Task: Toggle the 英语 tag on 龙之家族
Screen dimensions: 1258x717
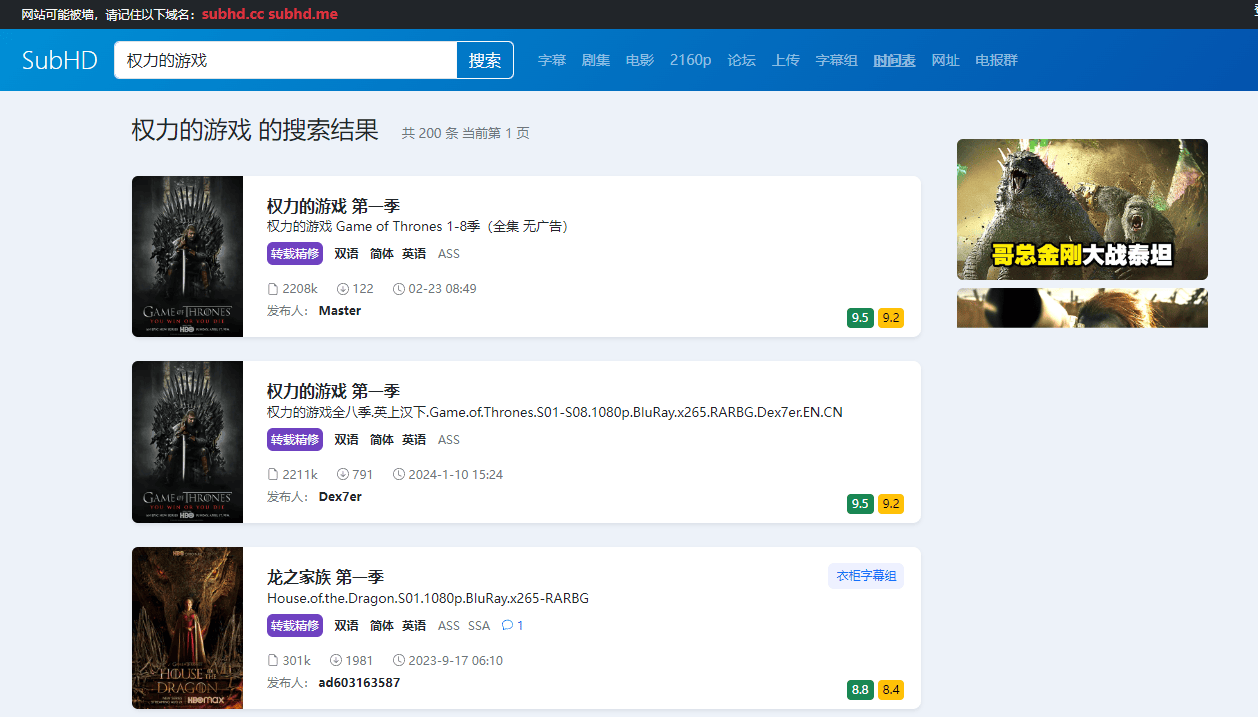Action: pos(414,624)
